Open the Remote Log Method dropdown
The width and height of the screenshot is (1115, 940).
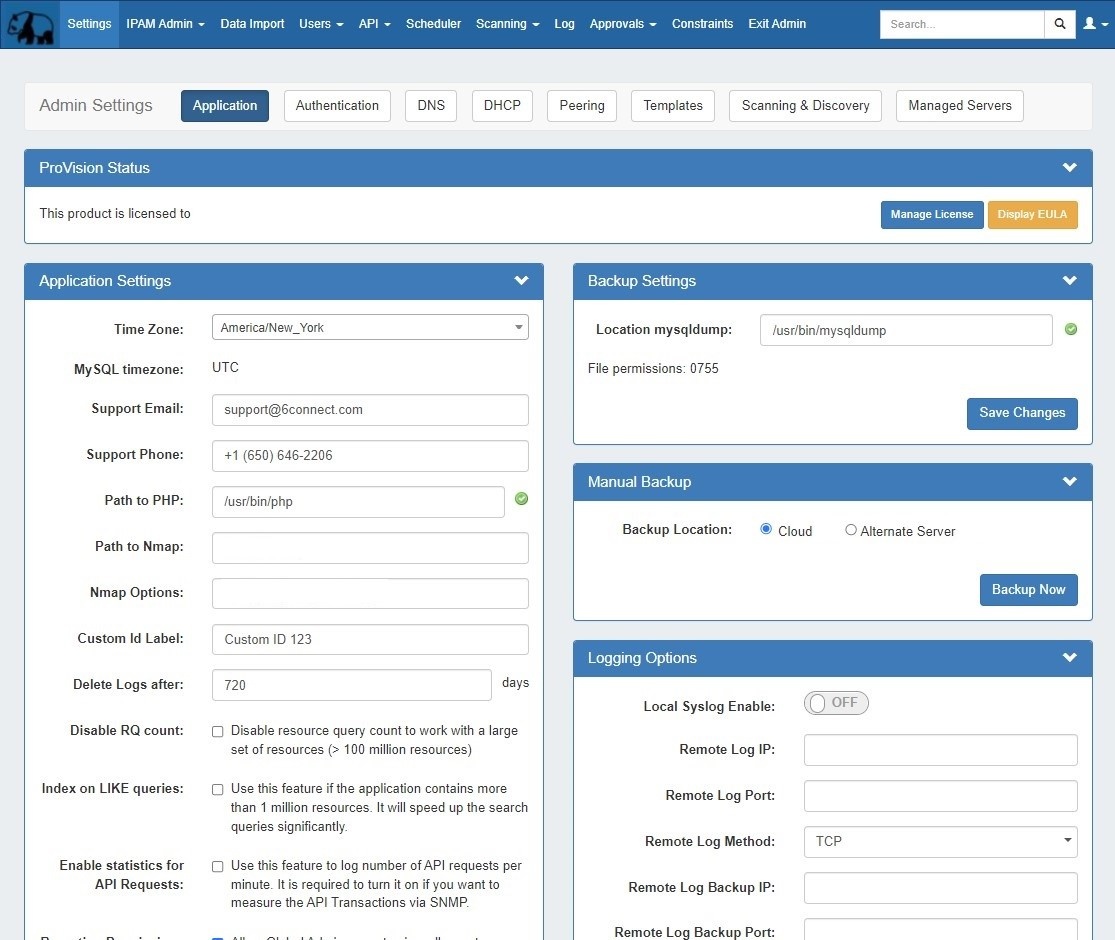tap(940, 842)
